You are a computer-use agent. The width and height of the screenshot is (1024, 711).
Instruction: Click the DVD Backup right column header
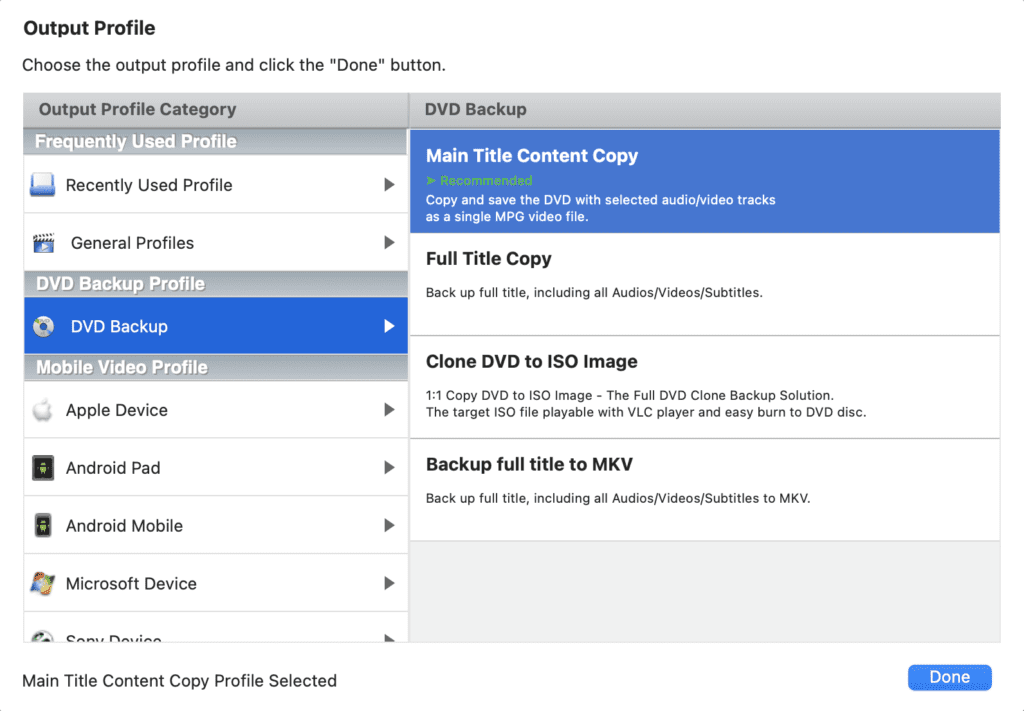tap(705, 110)
